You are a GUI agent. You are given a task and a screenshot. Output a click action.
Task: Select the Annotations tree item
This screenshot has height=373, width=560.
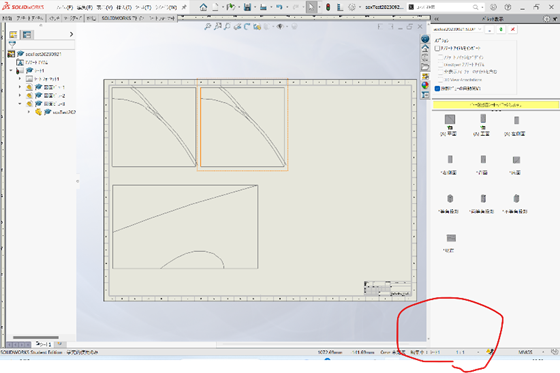click(x=32, y=63)
